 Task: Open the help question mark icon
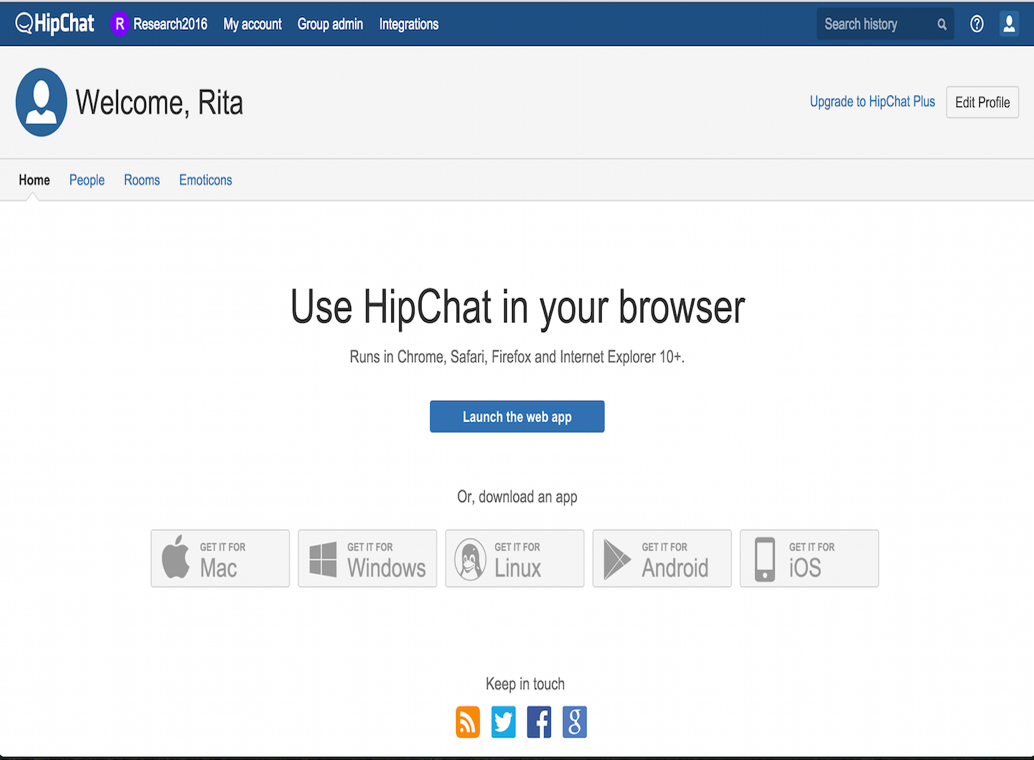click(x=977, y=24)
